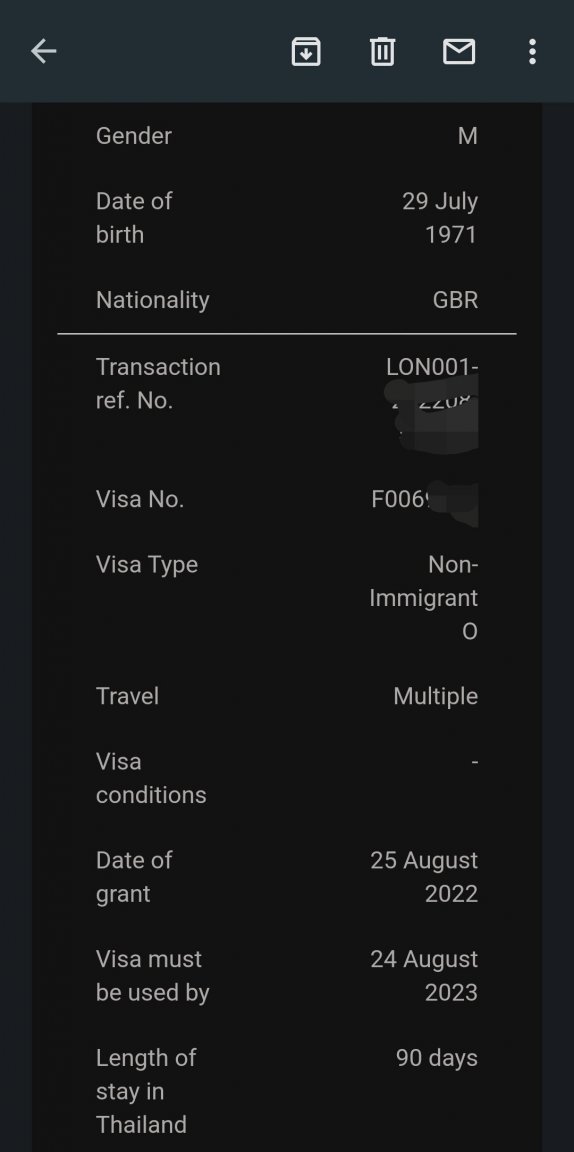Tap the 90 days length of stay value

click(x=437, y=1058)
